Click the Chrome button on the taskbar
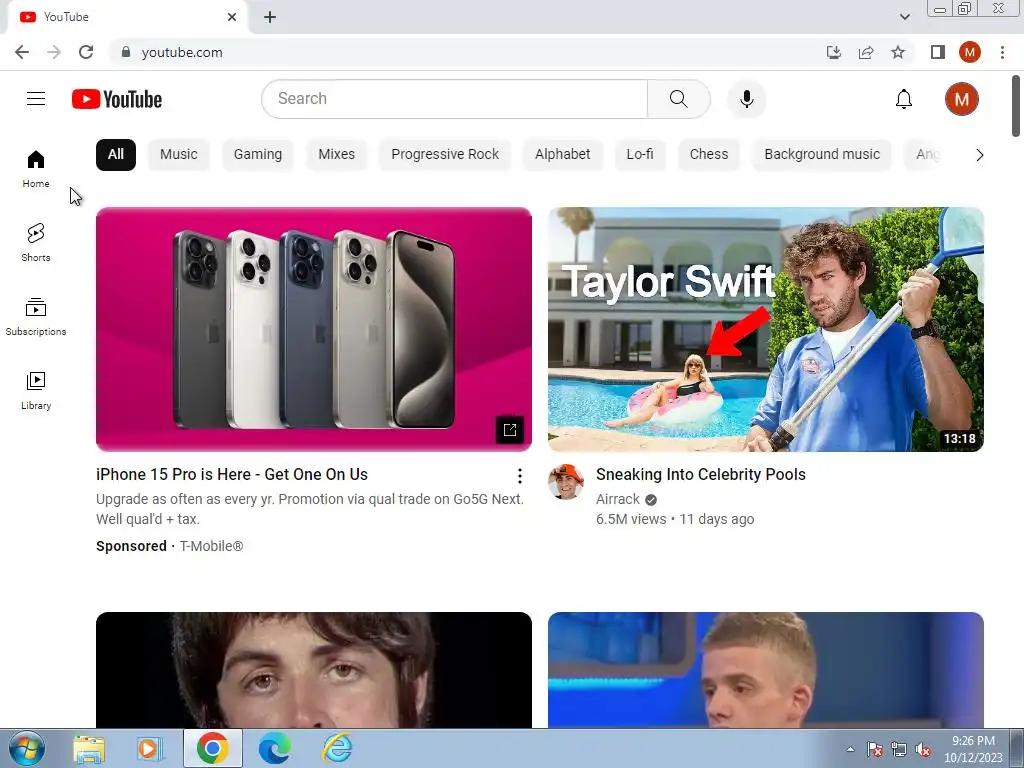 click(212, 748)
